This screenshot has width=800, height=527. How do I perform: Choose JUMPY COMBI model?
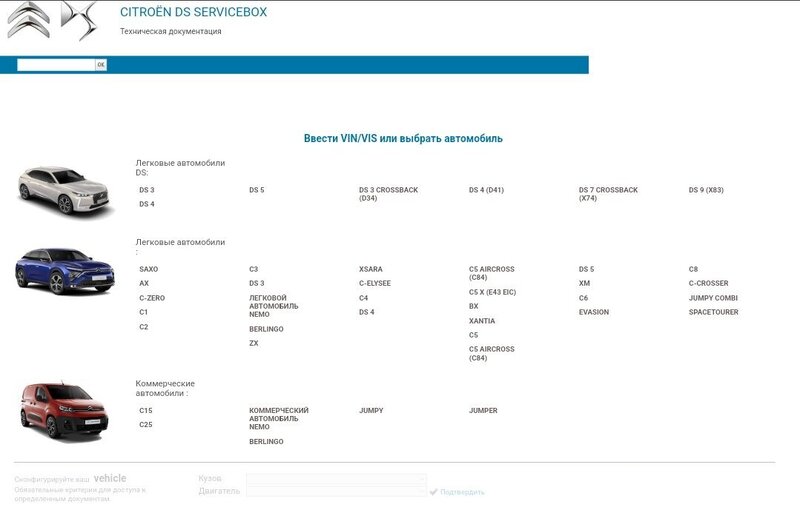[x=713, y=298]
